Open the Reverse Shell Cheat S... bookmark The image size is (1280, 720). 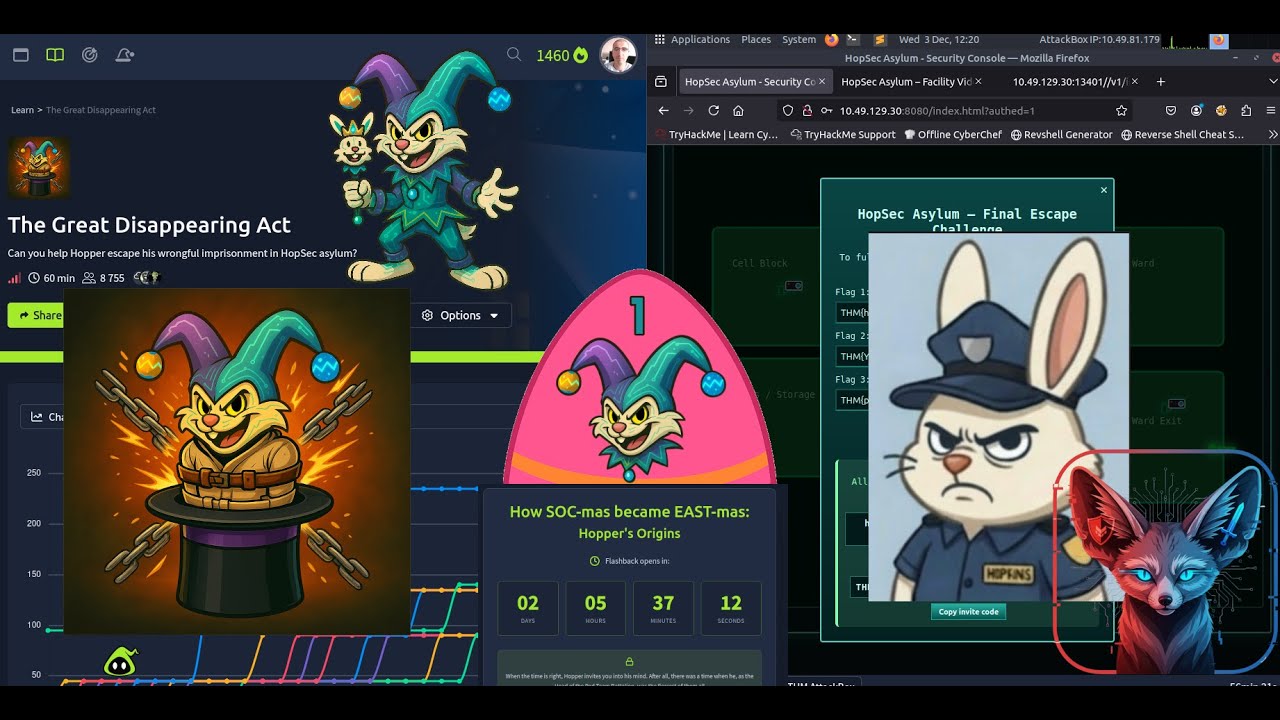click(1182, 134)
